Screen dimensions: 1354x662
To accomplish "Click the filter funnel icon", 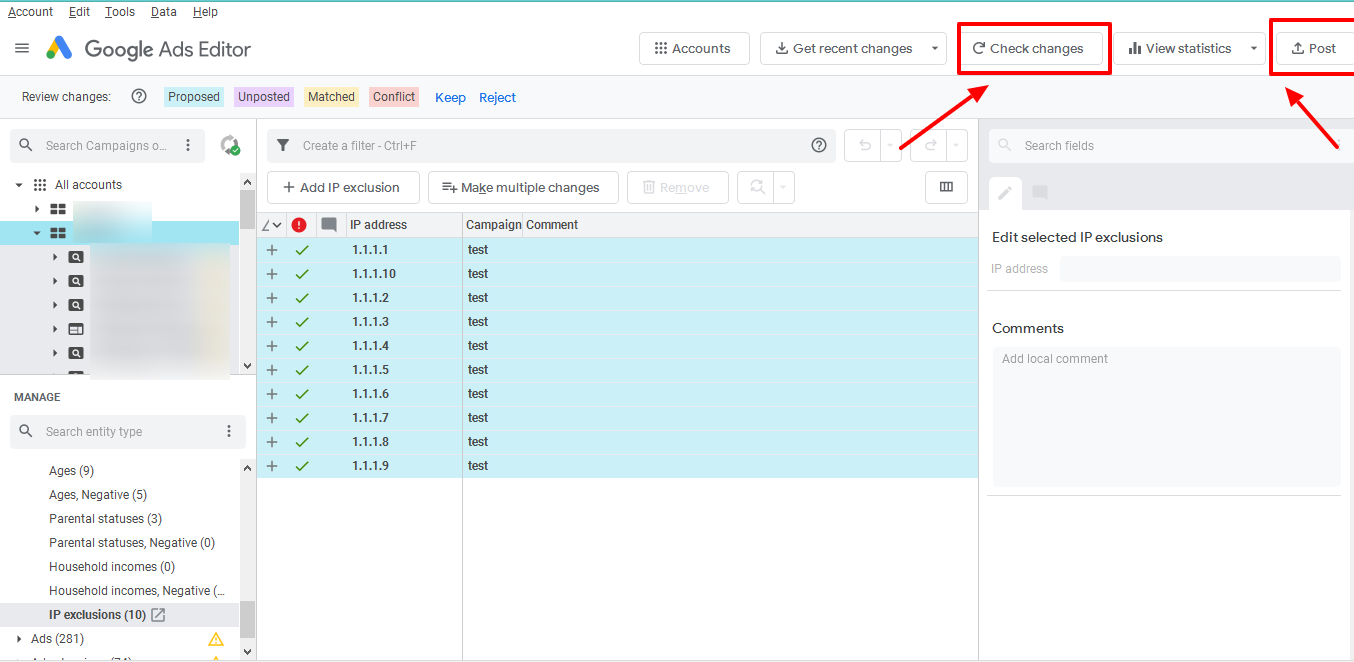I will (x=283, y=146).
